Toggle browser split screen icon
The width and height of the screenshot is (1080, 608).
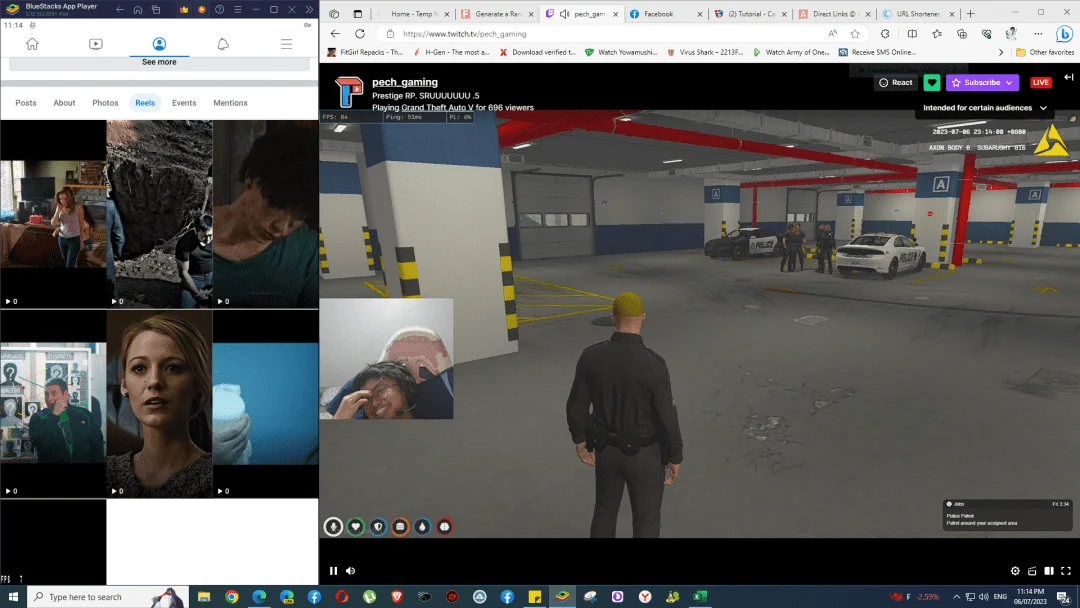pyautogui.click(x=912, y=34)
